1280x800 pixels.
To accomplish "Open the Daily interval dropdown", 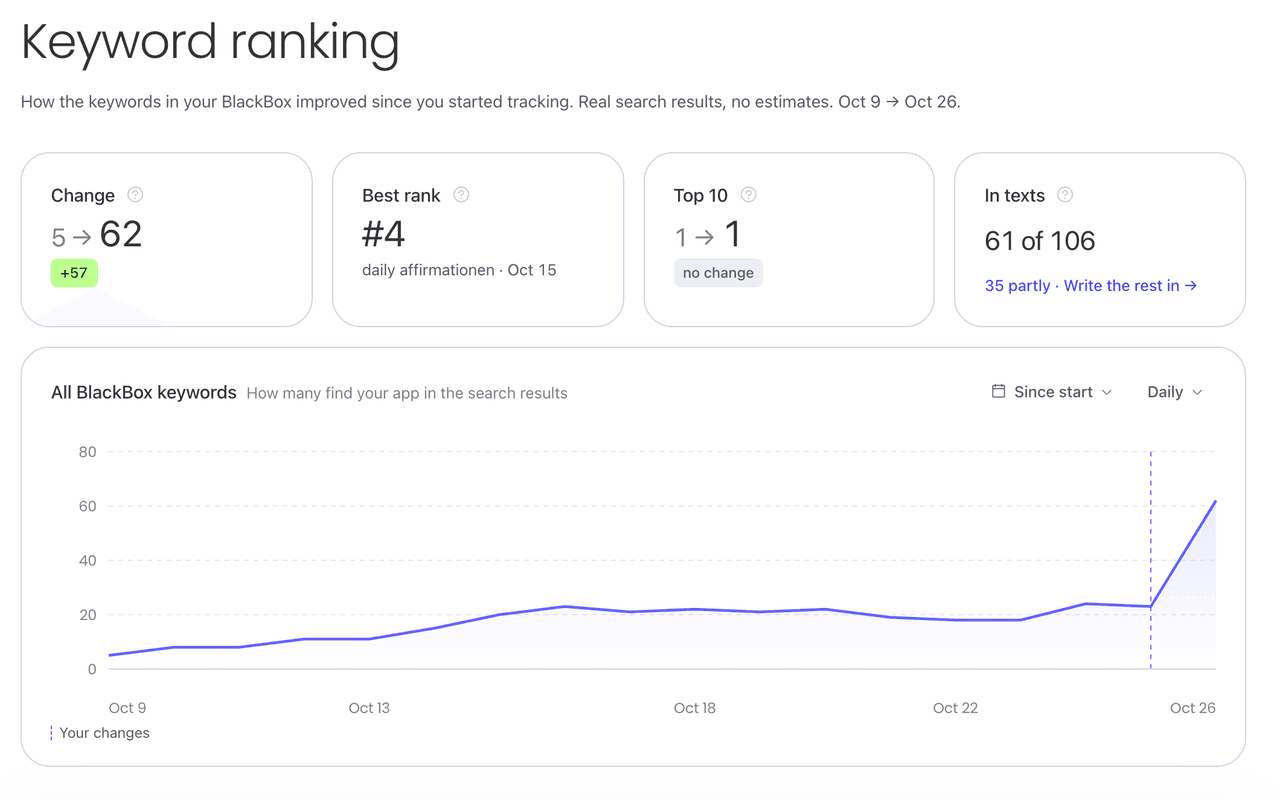I will pos(1175,392).
